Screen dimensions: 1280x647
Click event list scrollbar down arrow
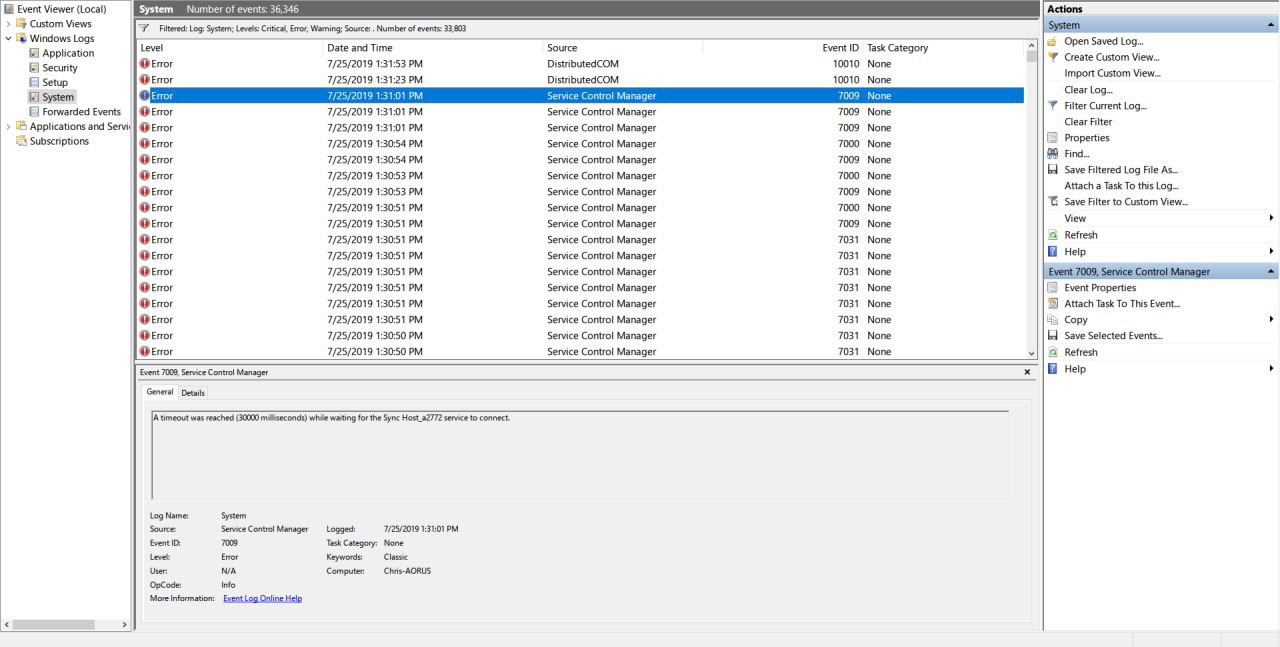tap(1032, 353)
